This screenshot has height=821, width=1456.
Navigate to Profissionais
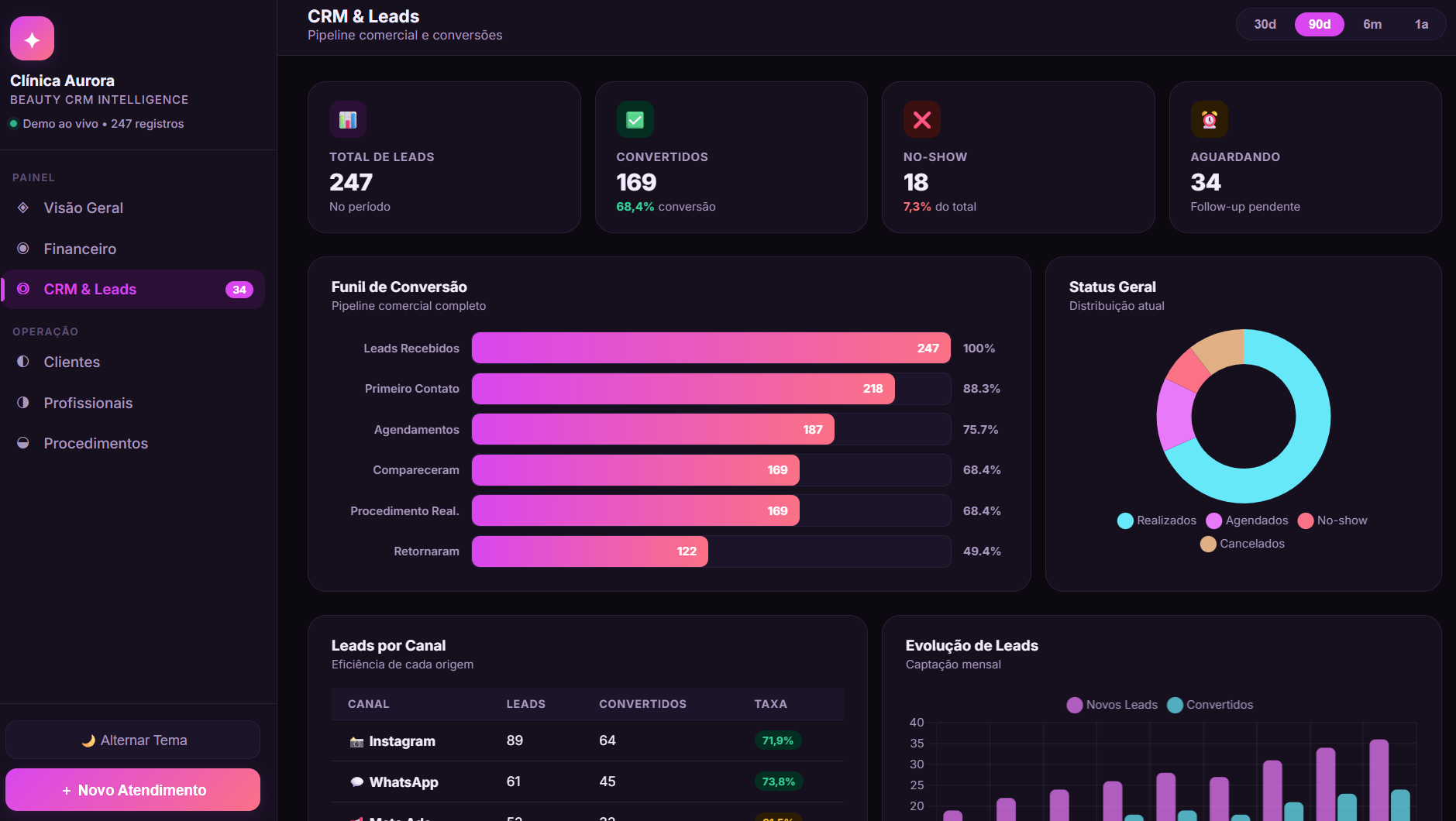click(x=133, y=403)
